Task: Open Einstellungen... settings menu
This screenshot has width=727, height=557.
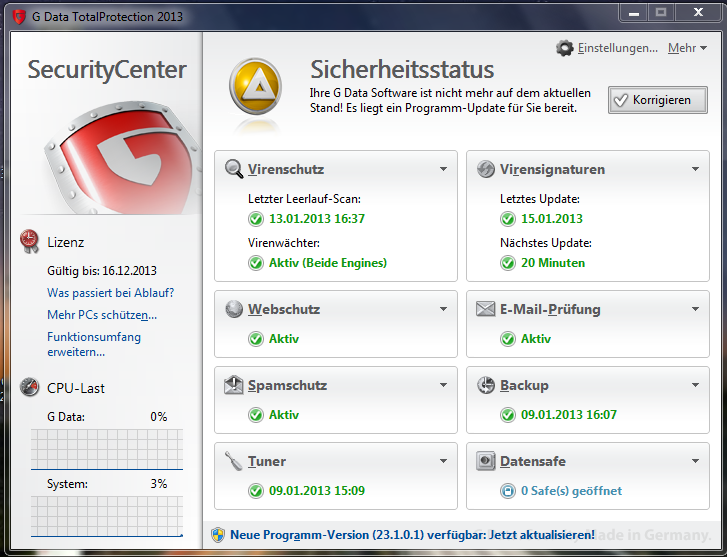Action: click(x=617, y=48)
